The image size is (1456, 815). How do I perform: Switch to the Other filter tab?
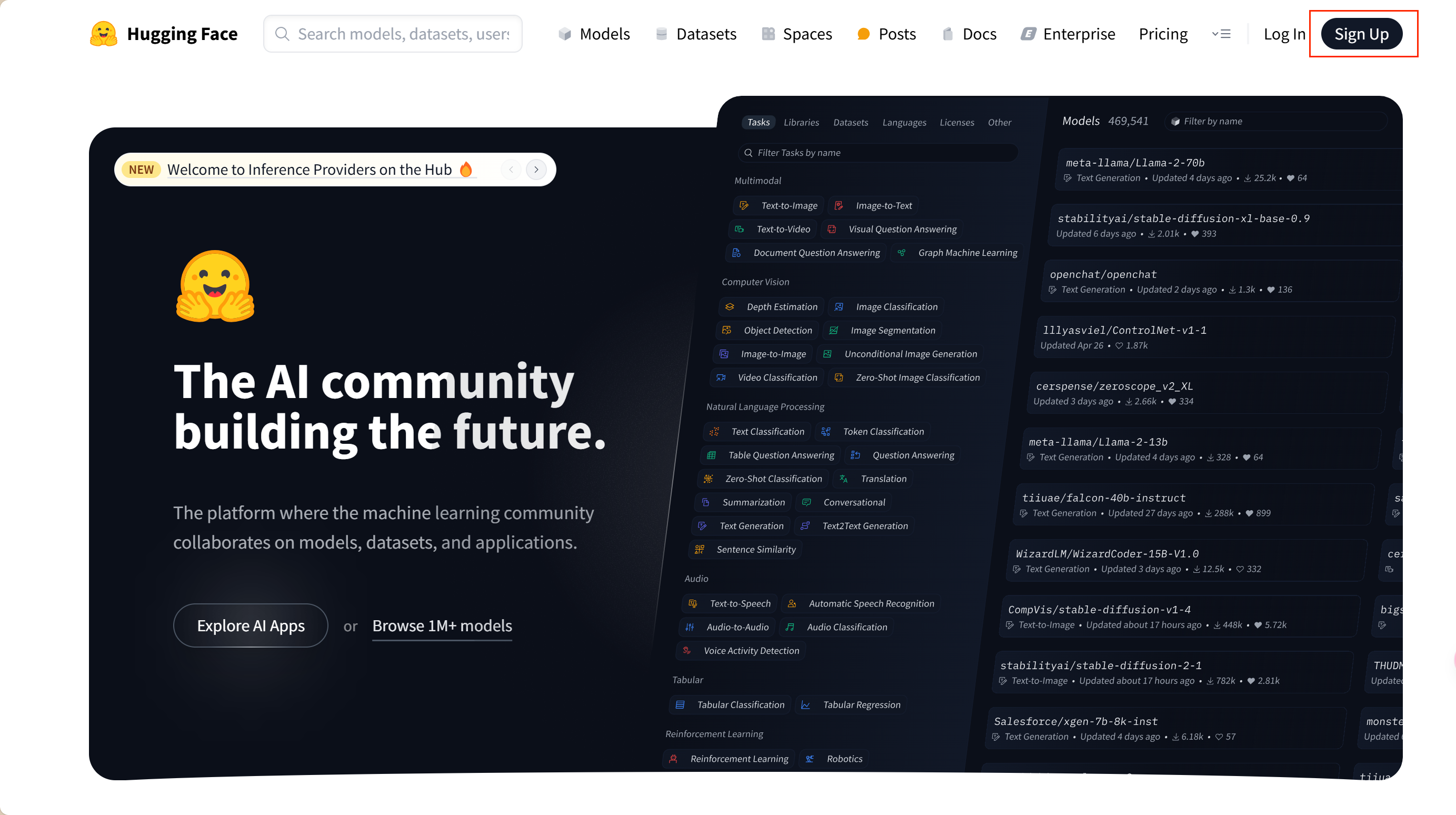(999, 122)
